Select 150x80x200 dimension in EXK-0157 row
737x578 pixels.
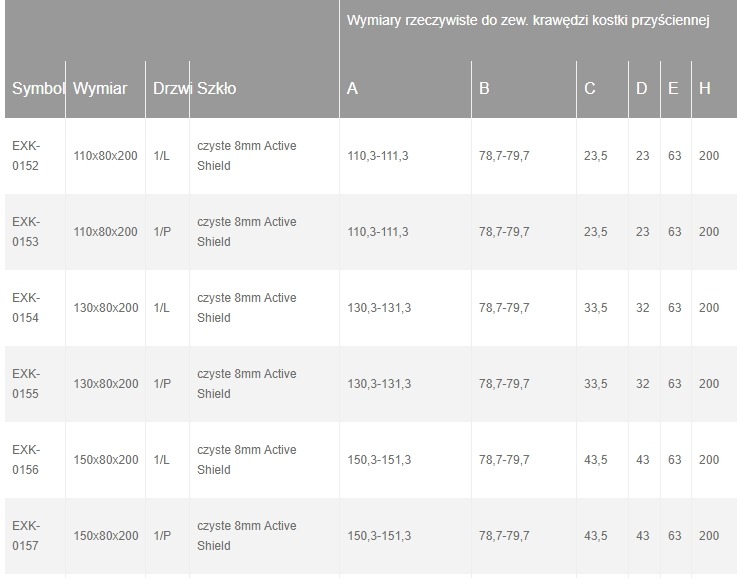[106, 536]
